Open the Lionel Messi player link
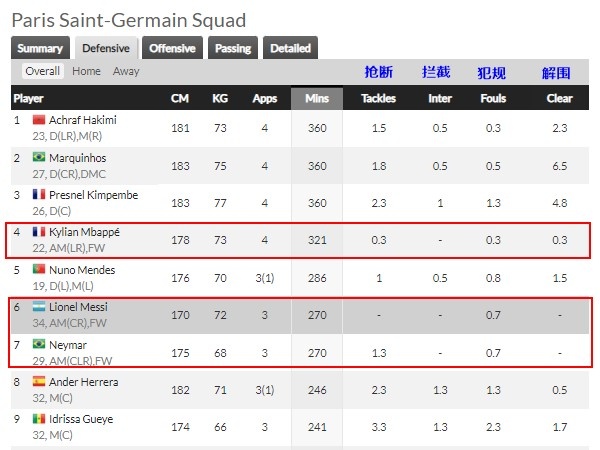The height and width of the screenshot is (450, 600). (78, 307)
